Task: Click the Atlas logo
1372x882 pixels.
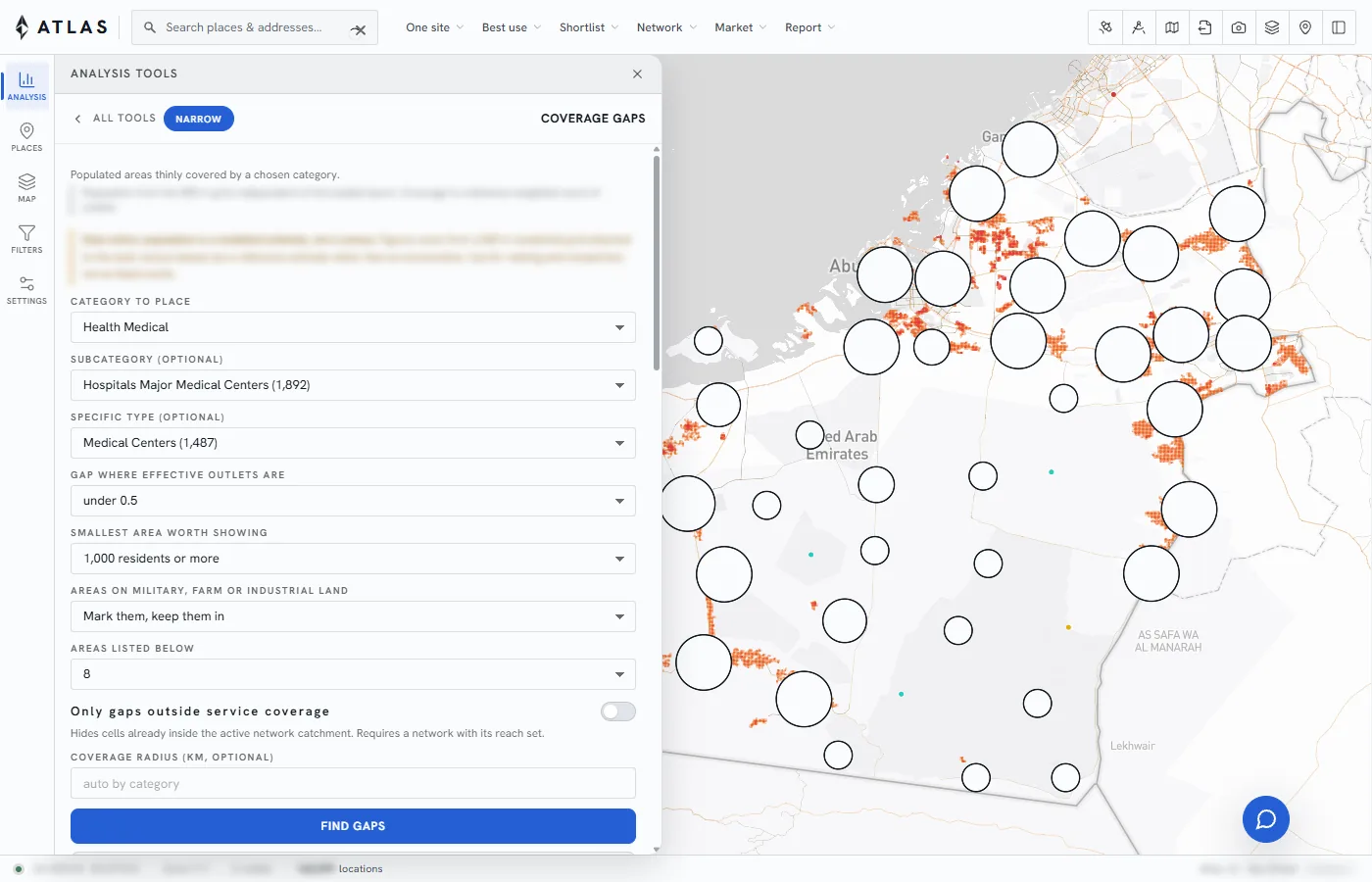Action: pos(61,27)
